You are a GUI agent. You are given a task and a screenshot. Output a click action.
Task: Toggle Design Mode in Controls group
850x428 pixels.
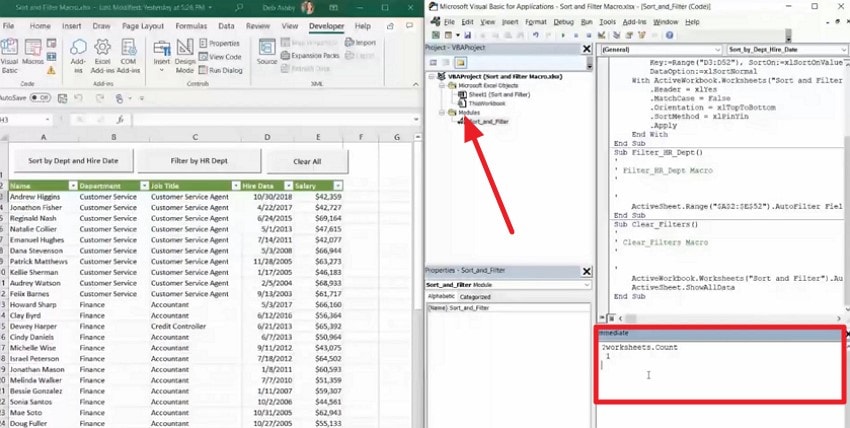click(x=185, y=56)
